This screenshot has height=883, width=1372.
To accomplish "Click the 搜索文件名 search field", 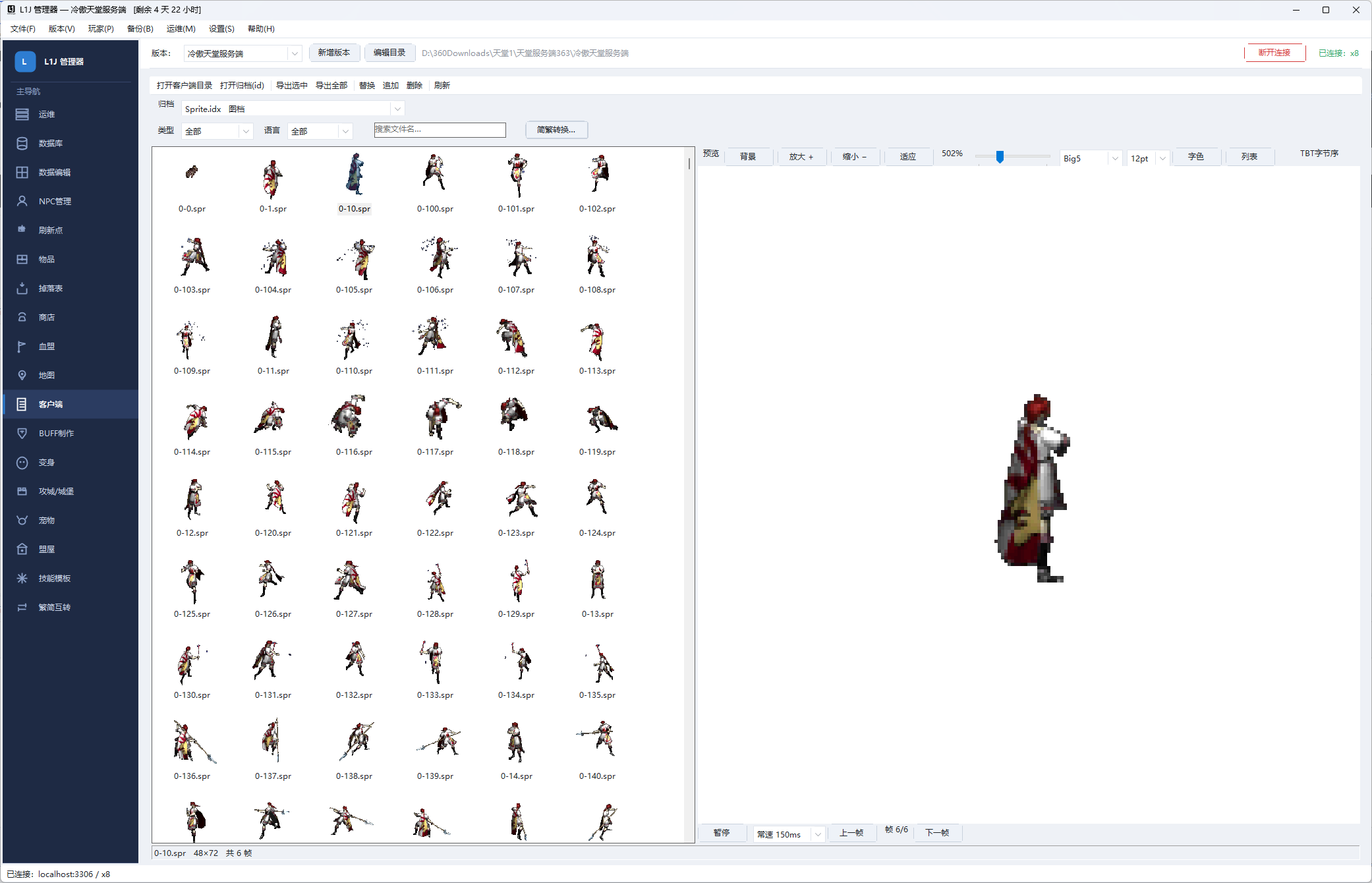I will (440, 130).
